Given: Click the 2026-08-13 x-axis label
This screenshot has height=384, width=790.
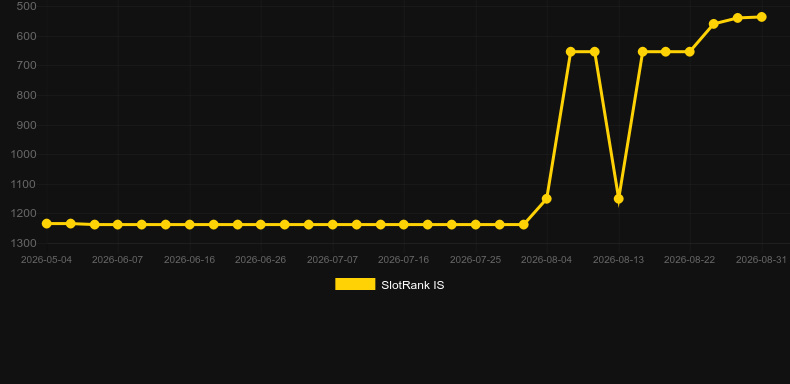Looking at the screenshot, I should tap(619, 260).
